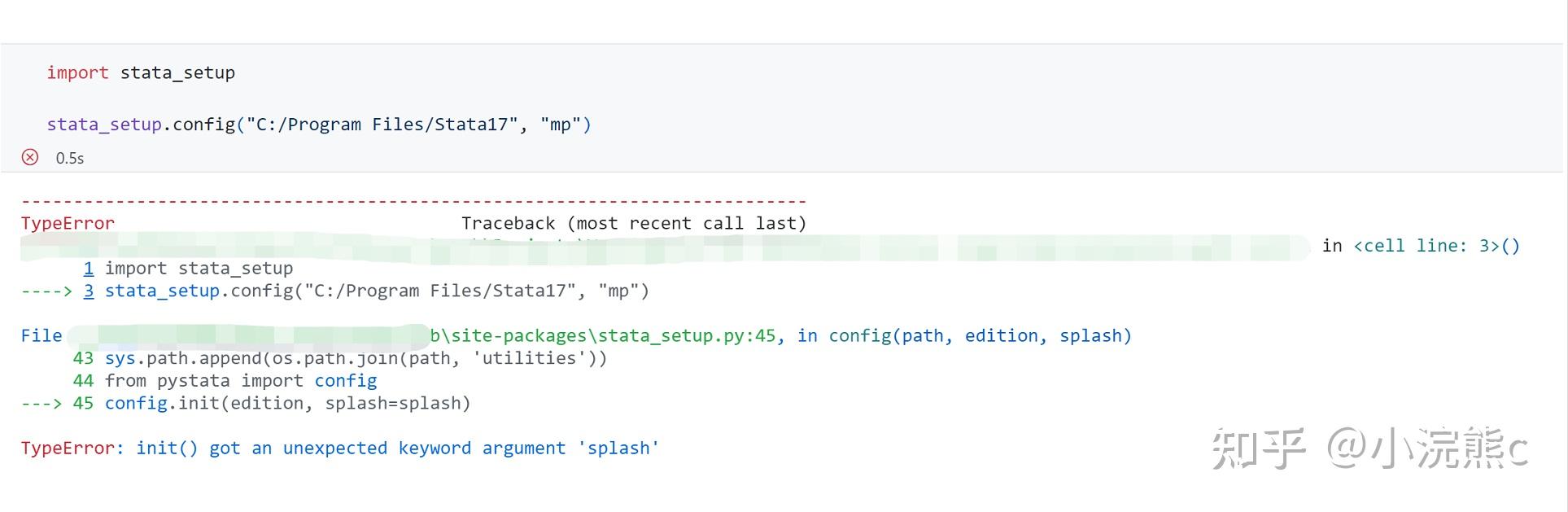This screenshot has height=512, width=1568.
Task: Click the 'import stata_setup' line in code cell
Action: click(x=141, y=73)
